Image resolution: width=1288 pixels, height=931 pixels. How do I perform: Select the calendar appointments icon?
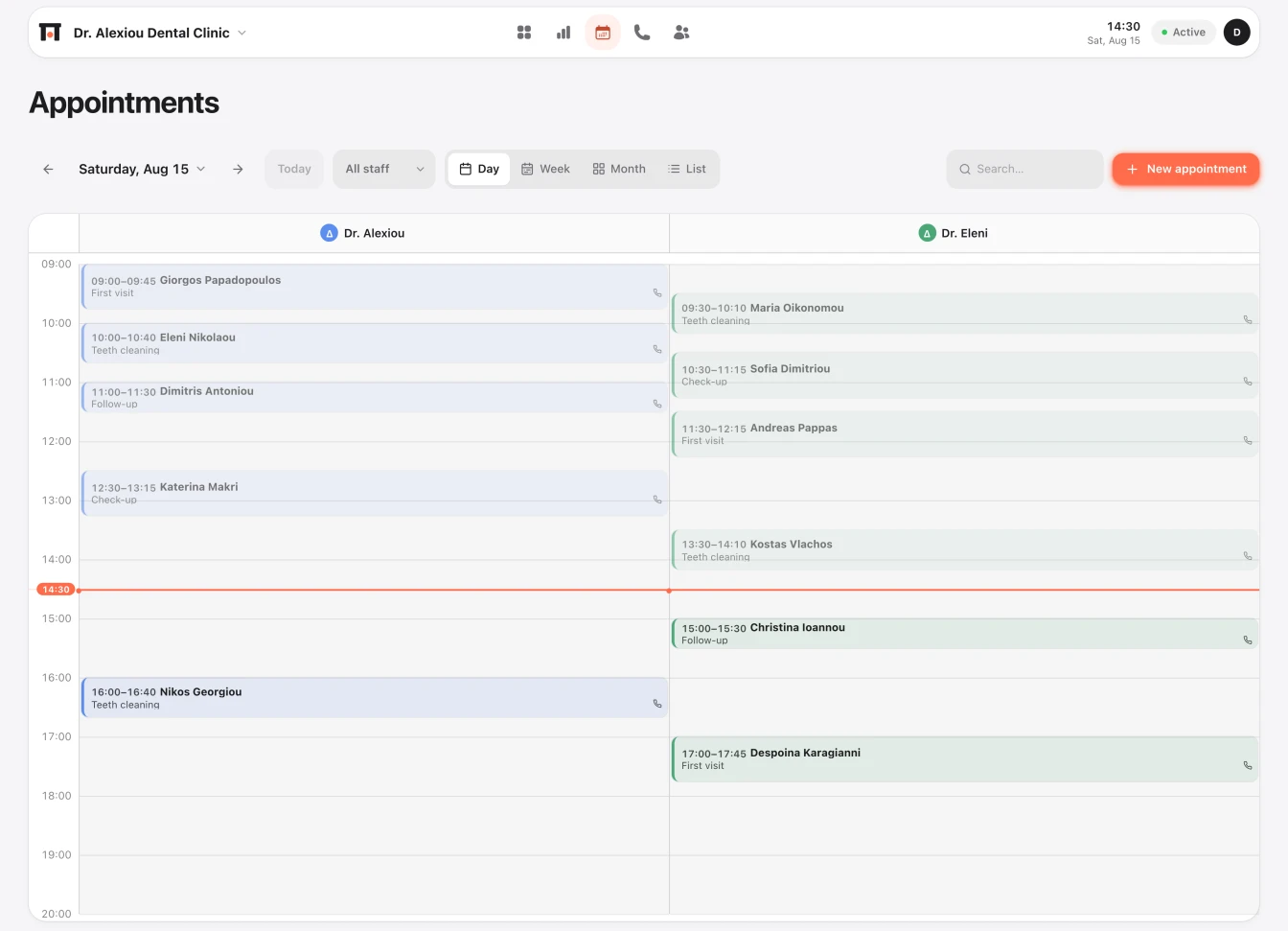point(603,33)
